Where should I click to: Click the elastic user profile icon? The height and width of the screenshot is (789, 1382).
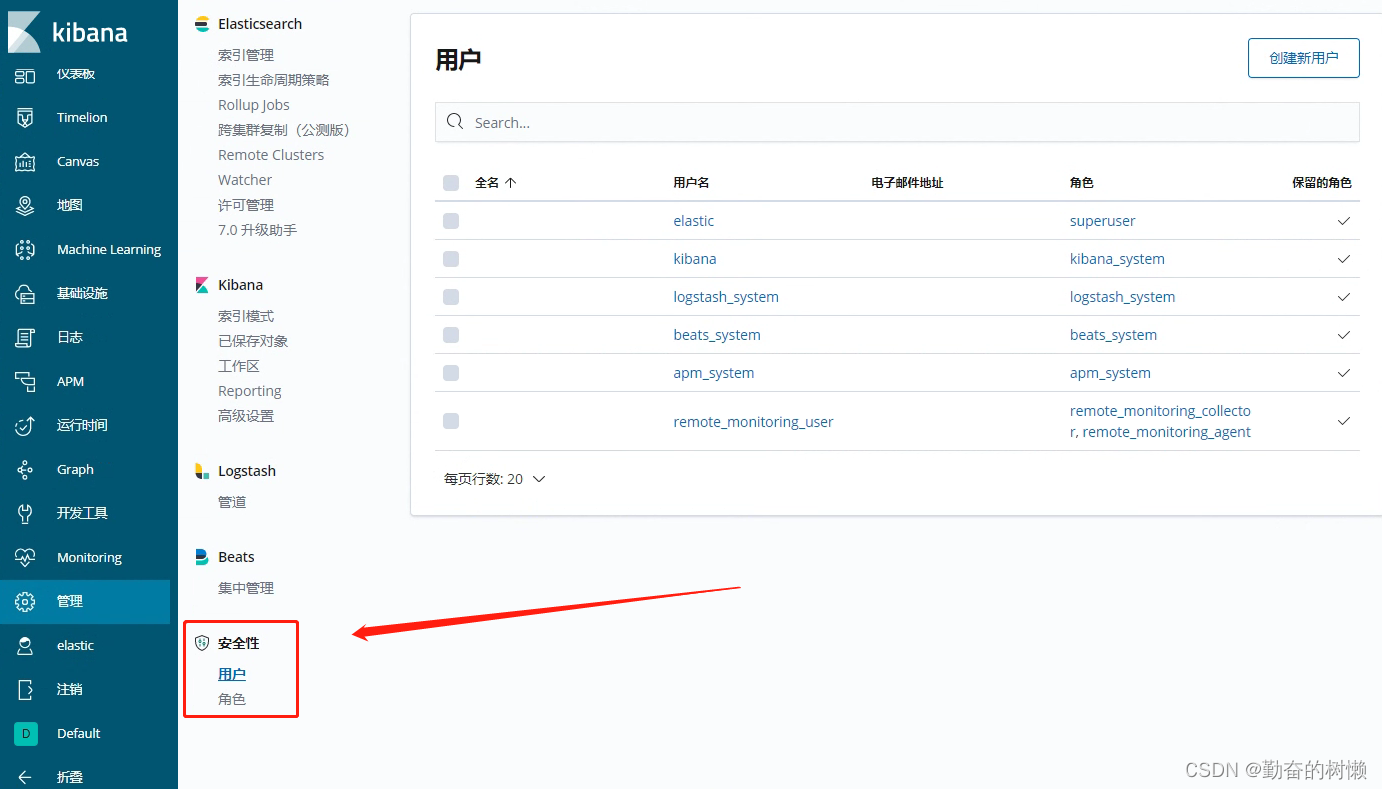tap(25, 646)
